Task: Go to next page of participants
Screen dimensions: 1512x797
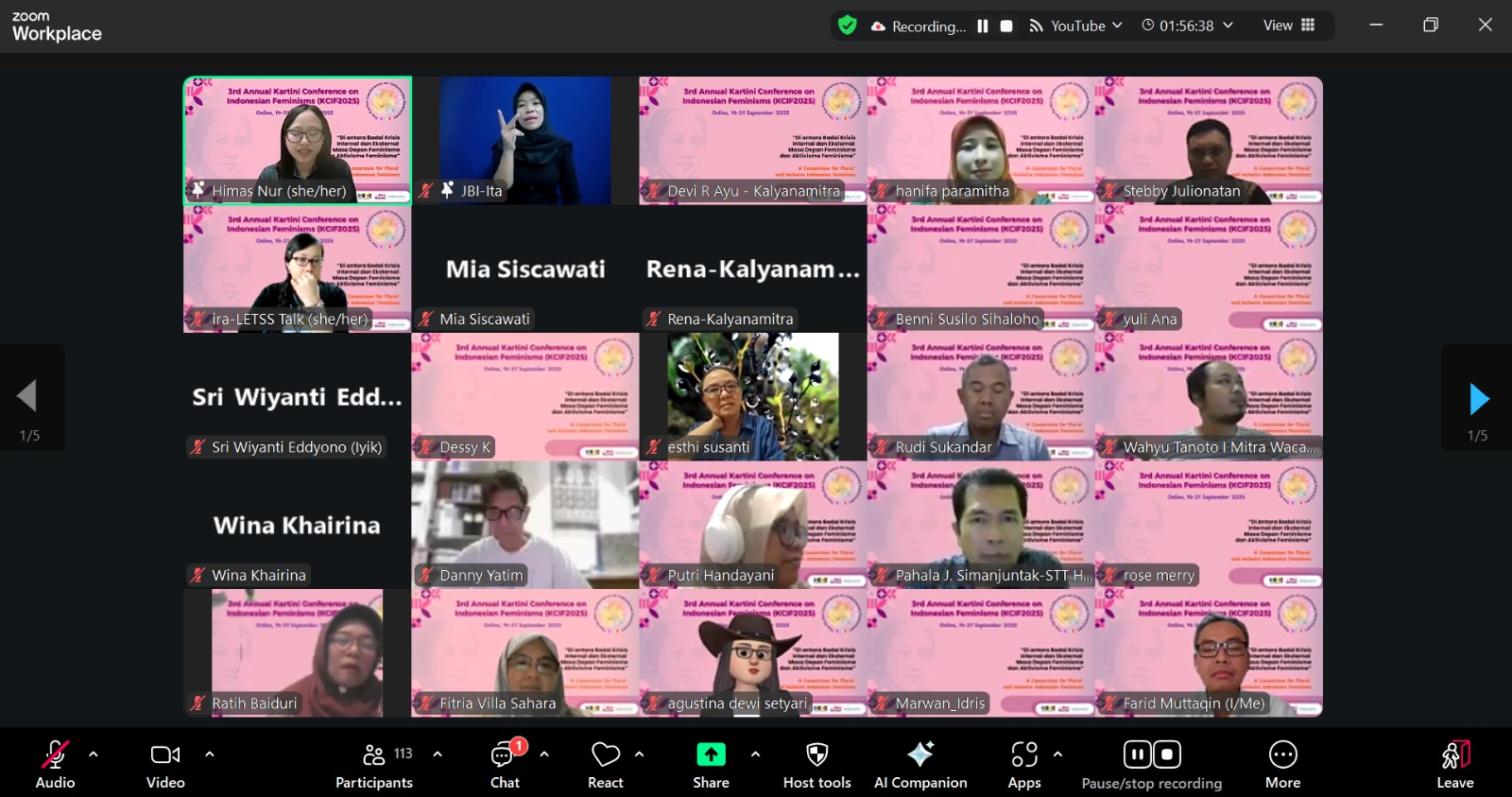Action: point(1479,399)
